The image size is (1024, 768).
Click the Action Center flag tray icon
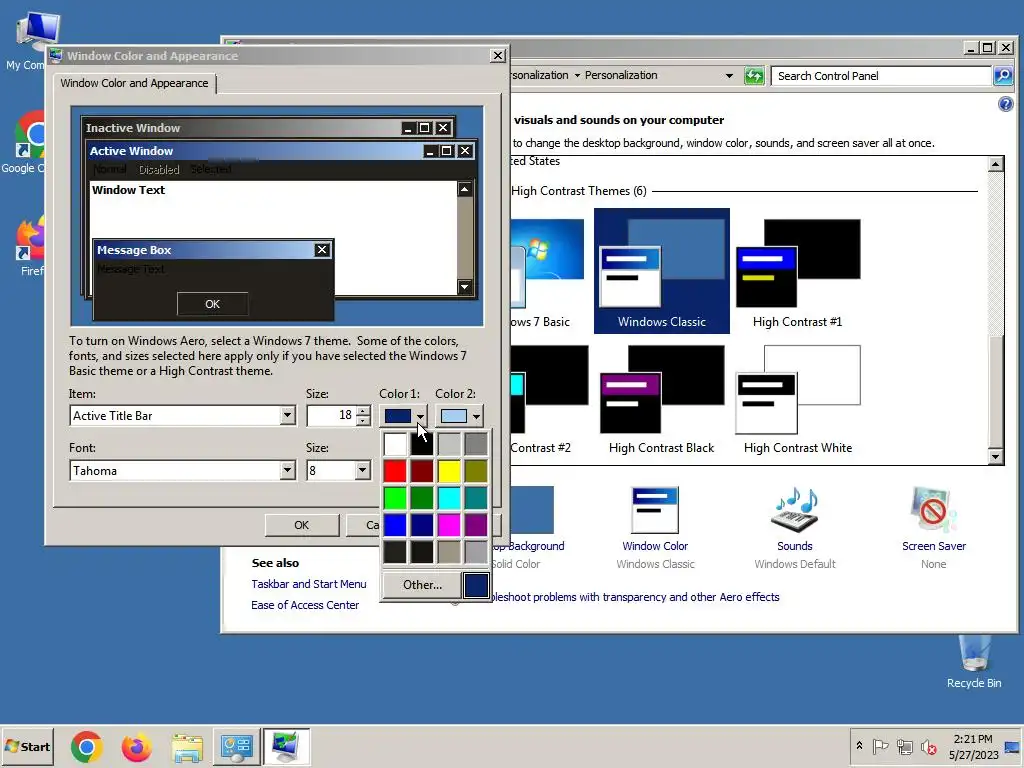point(880,746)
